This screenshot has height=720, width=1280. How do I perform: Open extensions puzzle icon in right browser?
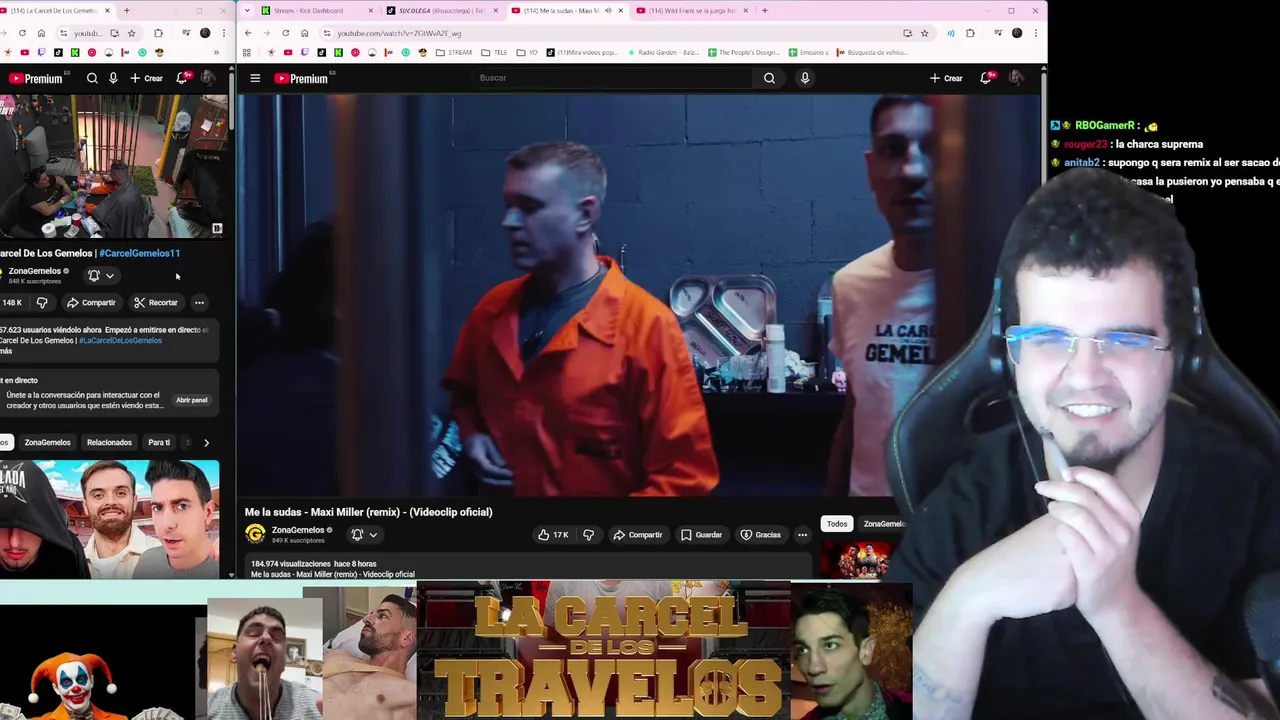click(970, 33)
